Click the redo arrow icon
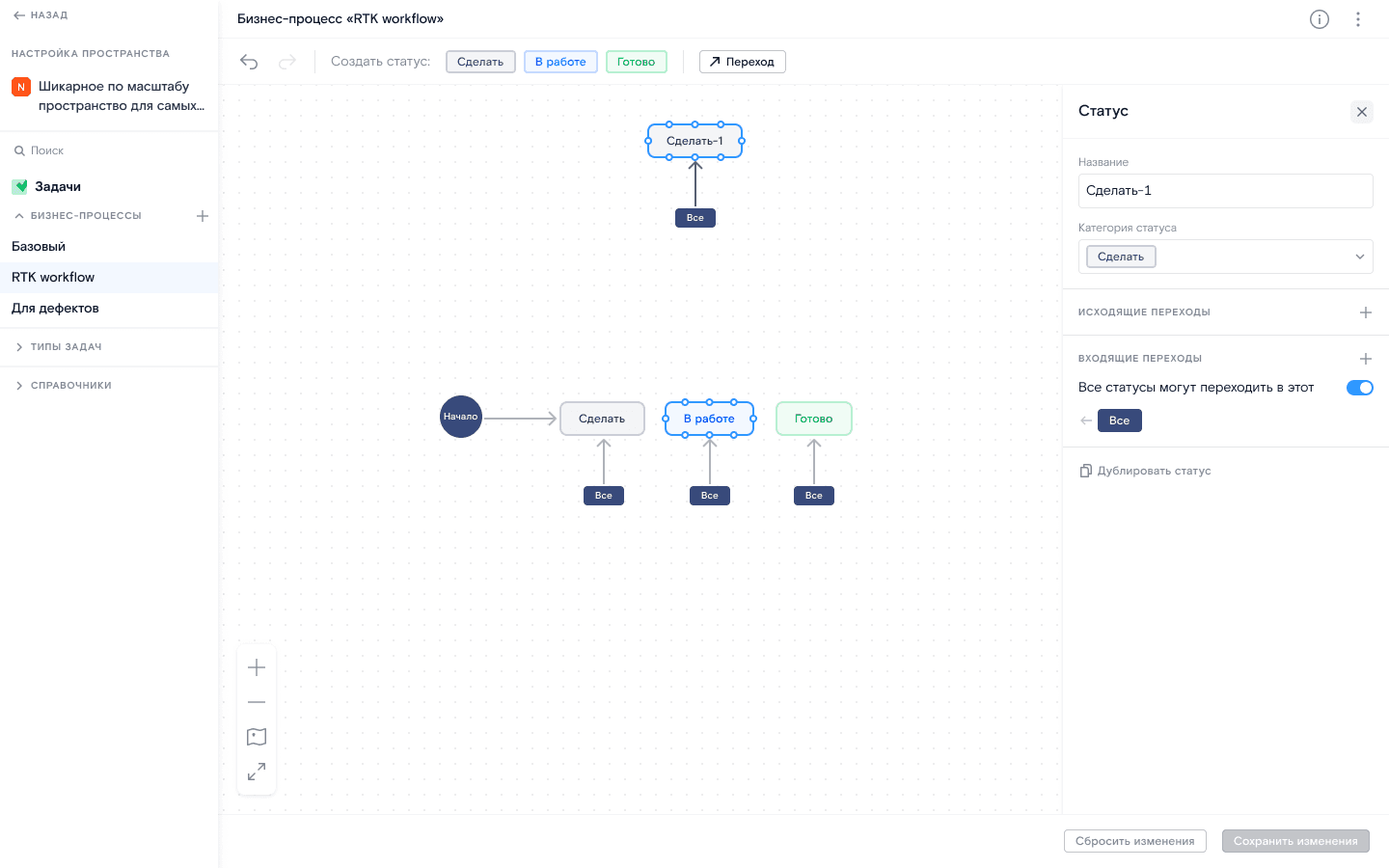 (286, 62)
